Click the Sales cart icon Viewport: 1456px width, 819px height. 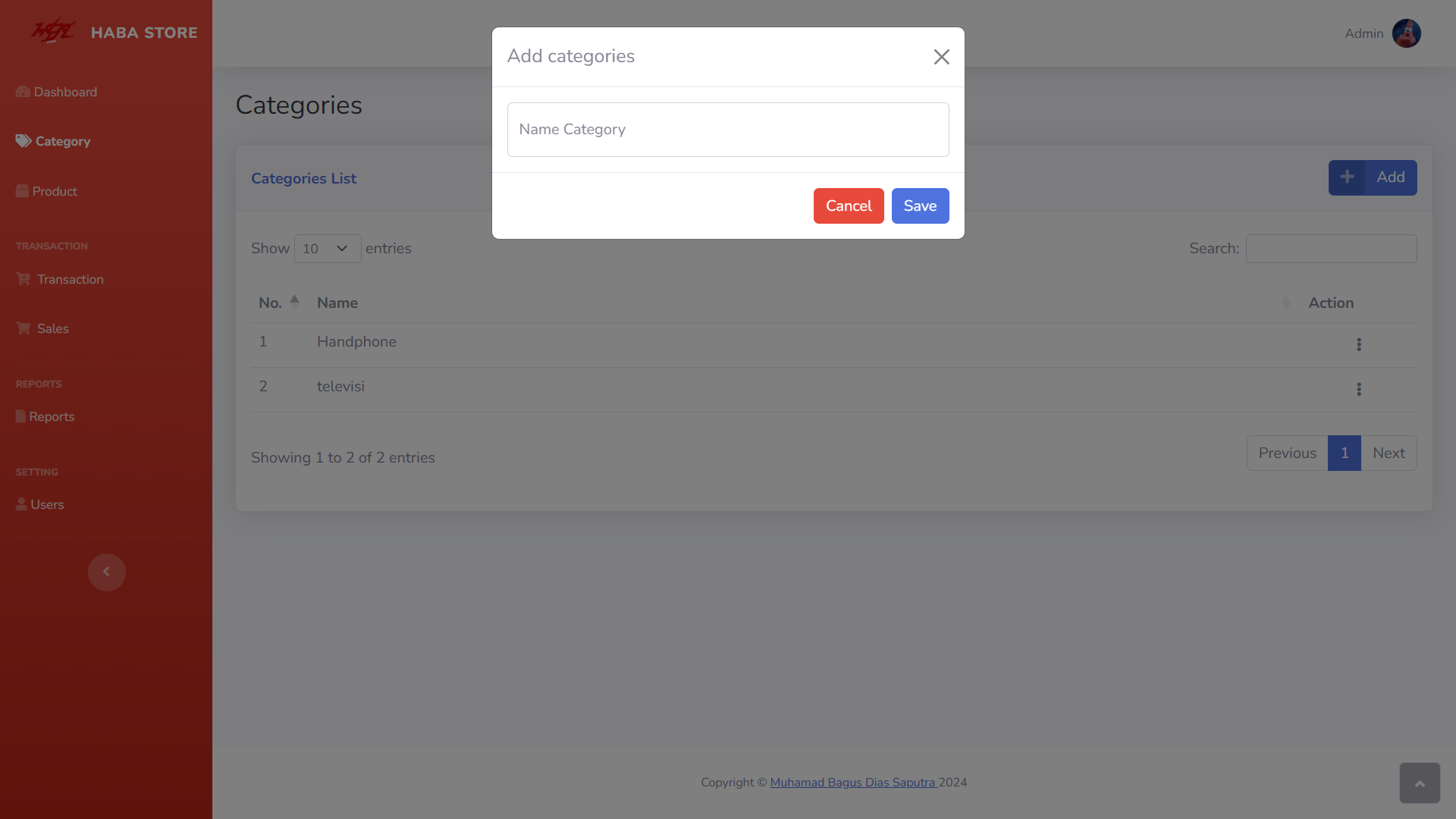[24, 328]
